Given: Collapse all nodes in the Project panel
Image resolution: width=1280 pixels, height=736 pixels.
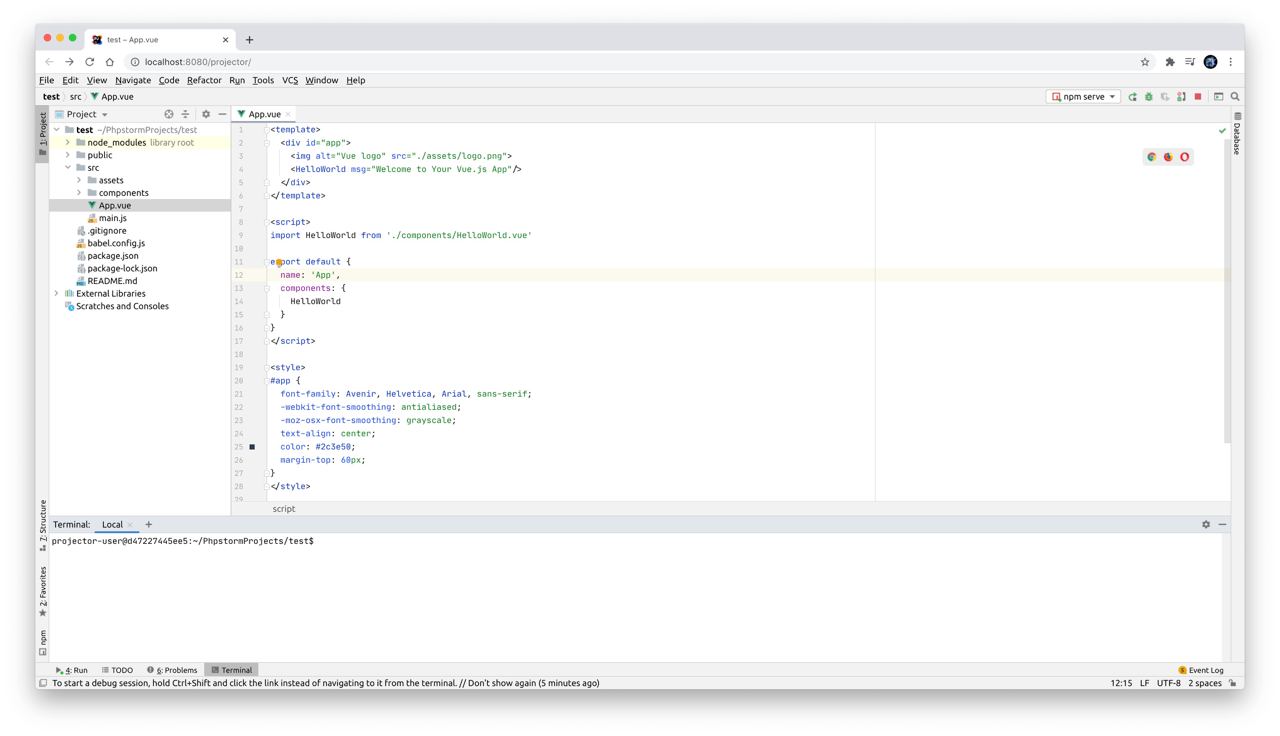Looking at the screenshot, I should (x=185, y=114).
